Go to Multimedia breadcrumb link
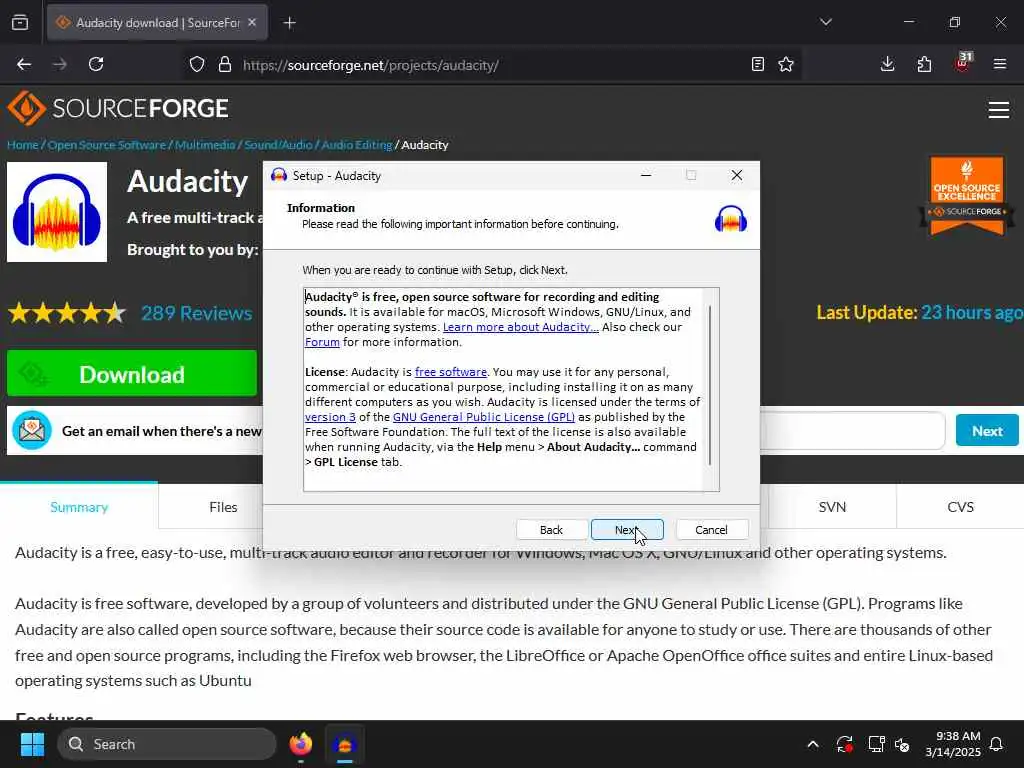1024x768 pixels. [205, 145]
